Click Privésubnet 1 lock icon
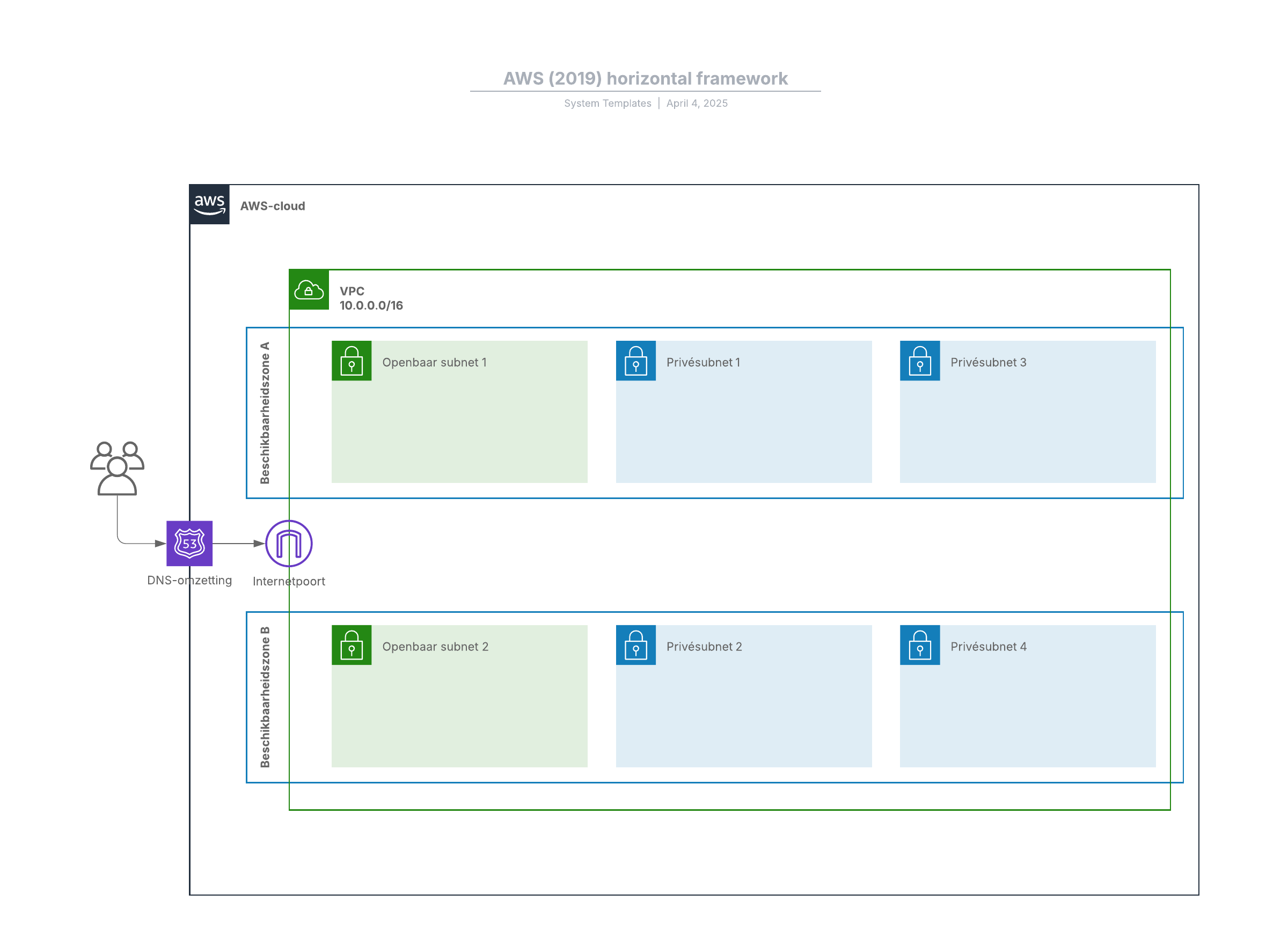The height and width of the screenshot is (938, 1288). click(635, 361)
